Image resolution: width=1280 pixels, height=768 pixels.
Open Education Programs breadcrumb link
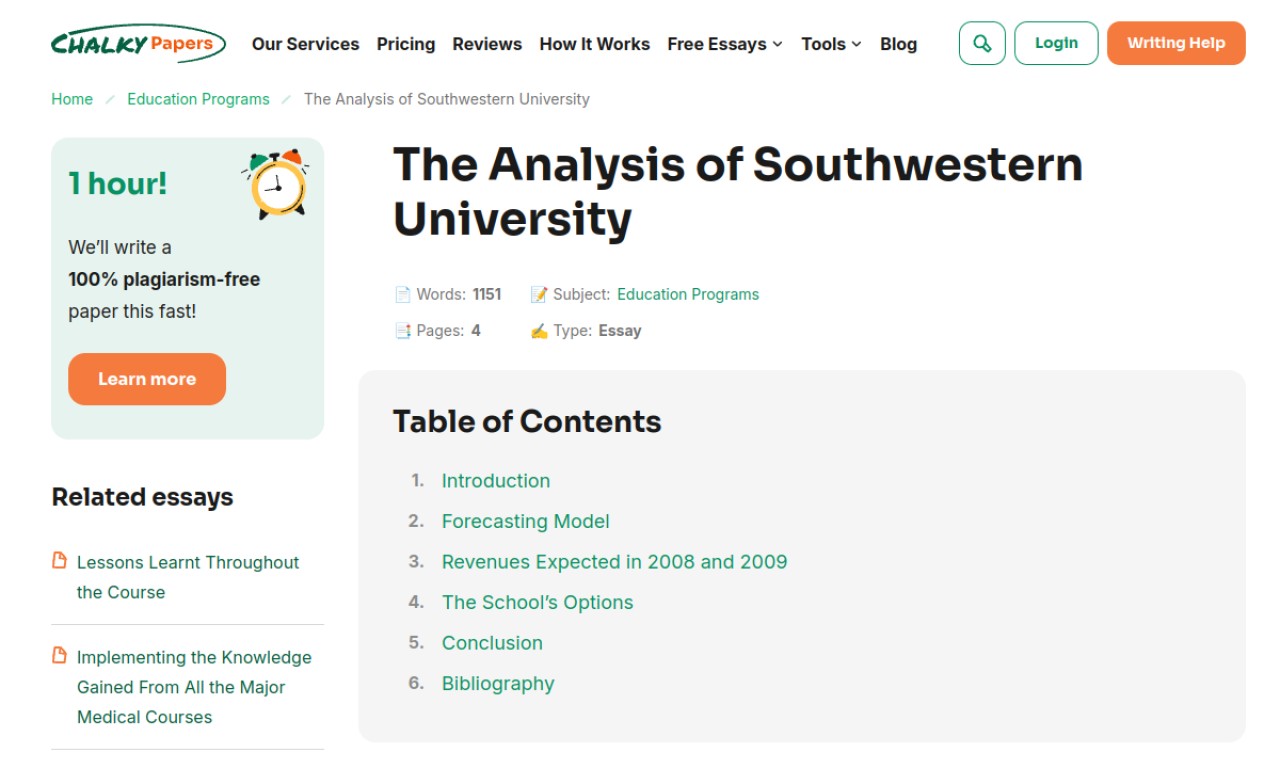[x=198, y=99]
